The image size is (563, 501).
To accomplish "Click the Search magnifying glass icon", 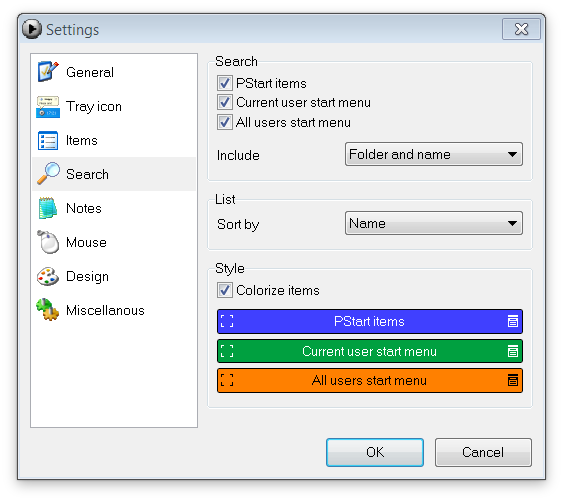I will coord(48,174).
